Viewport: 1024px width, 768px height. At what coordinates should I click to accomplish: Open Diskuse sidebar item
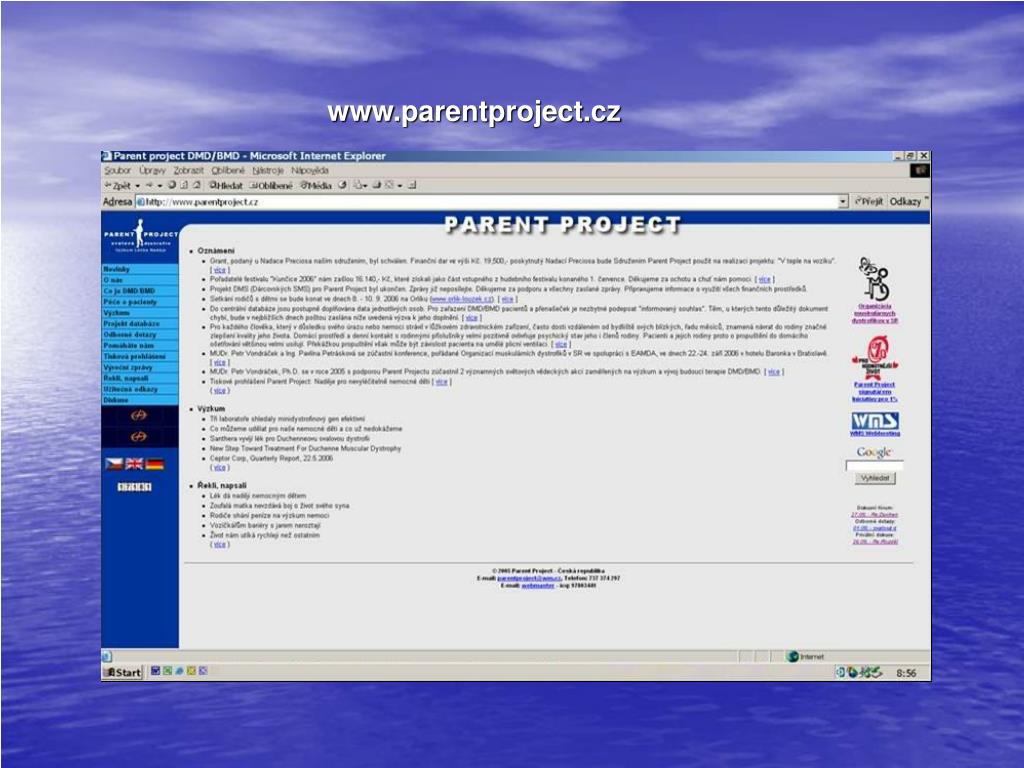[140, 400]
